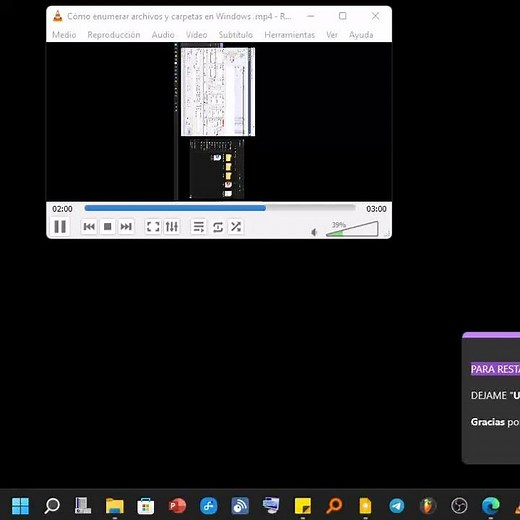Close the VLC window
Image resolution: width=520 pixels, height=520 pixels.
[375, 16]
